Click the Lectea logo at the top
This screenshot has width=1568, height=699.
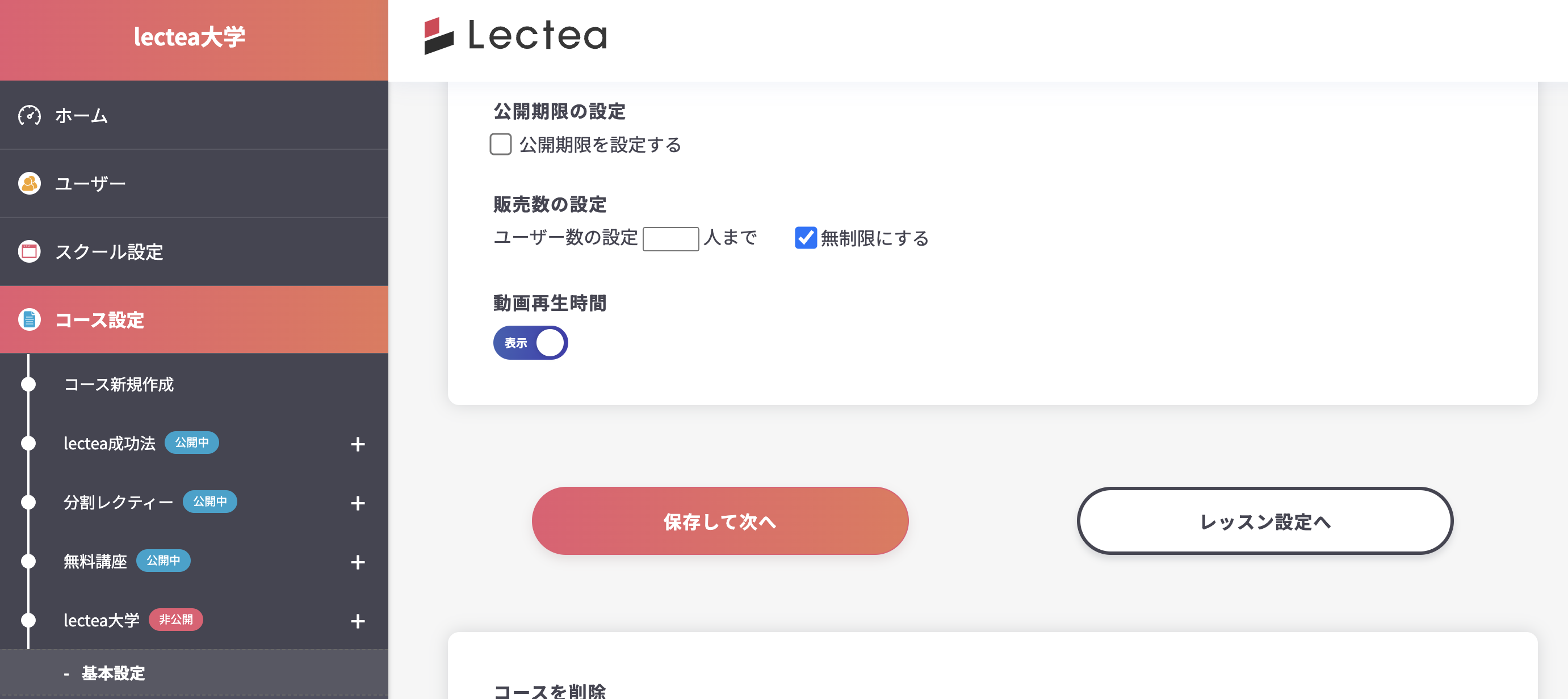(516, 36)
